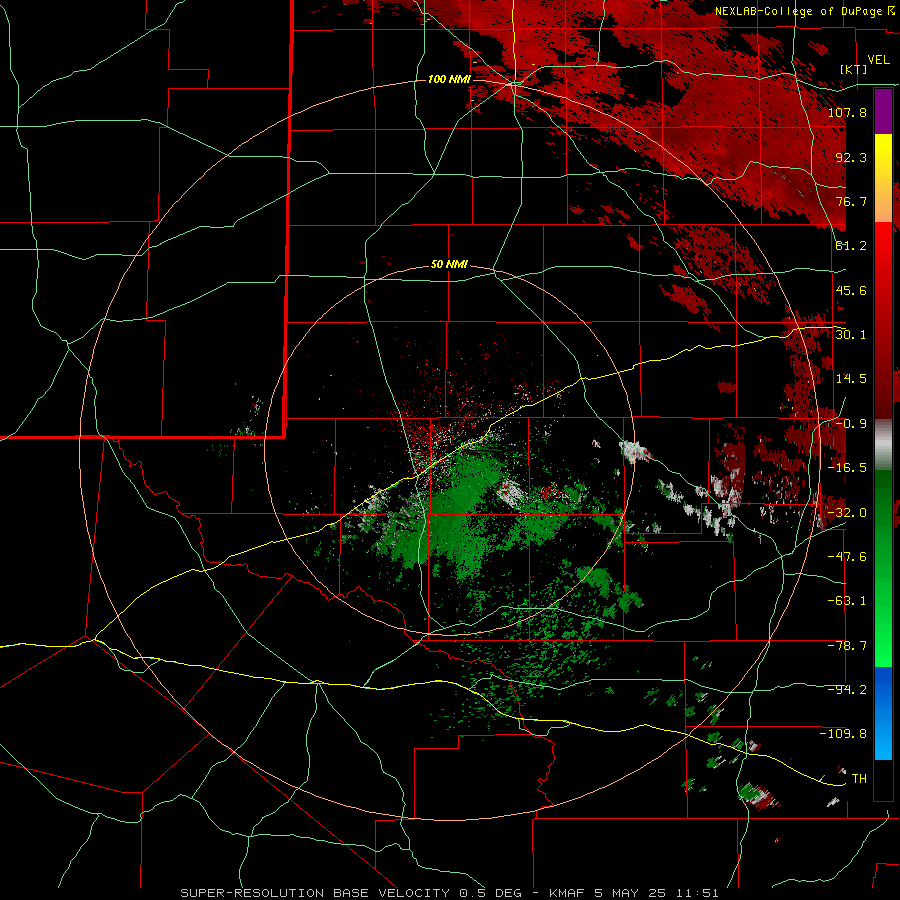Click the -63.1 velocity scale value

click(847, 601)
